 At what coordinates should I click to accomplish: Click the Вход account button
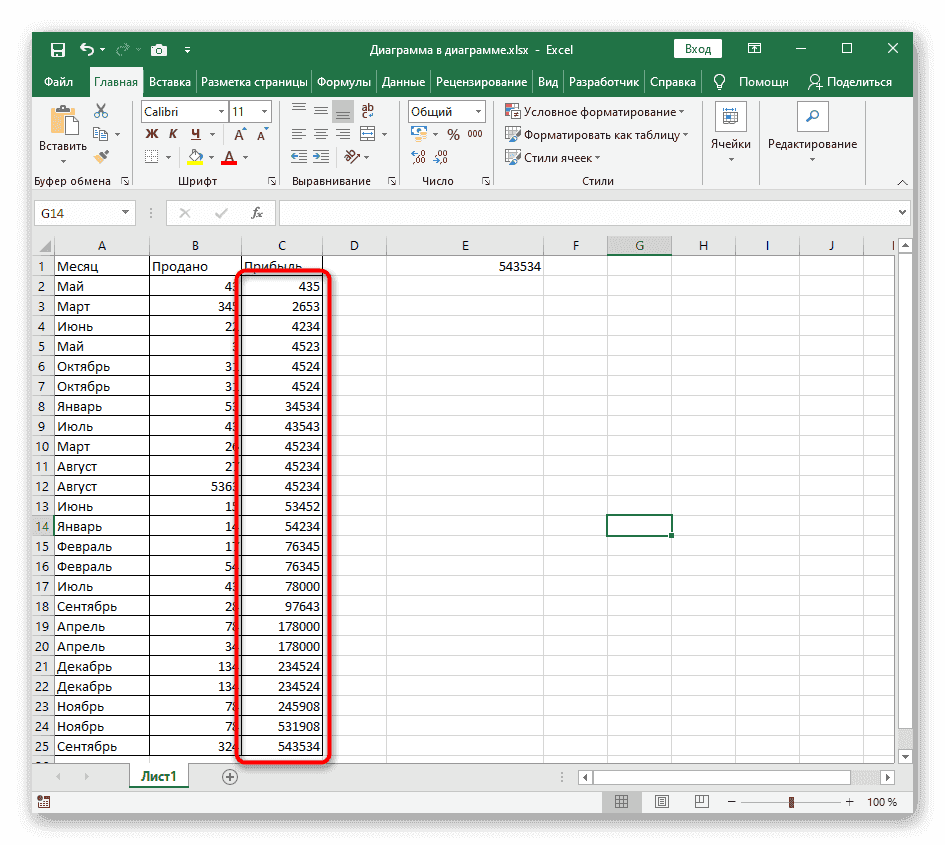[697, 47]
